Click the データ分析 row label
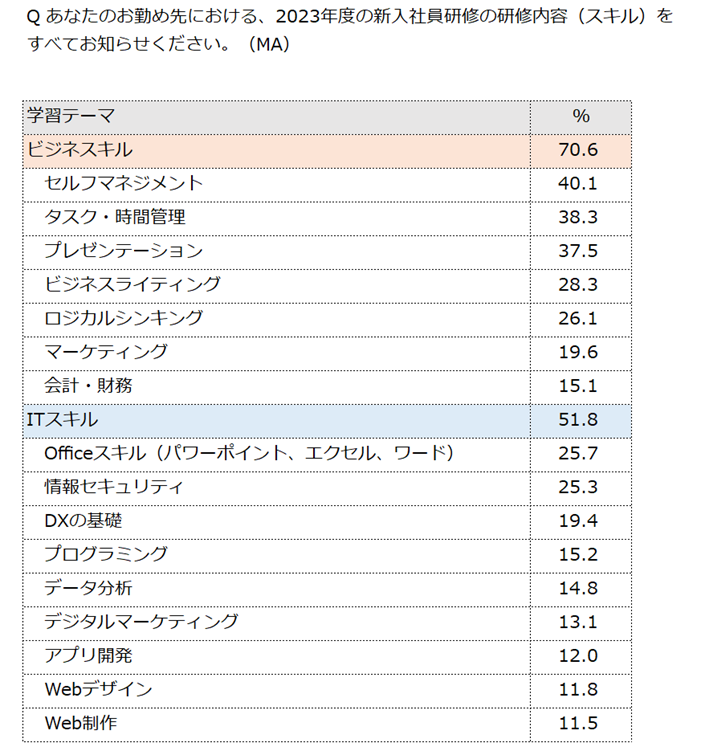701x751 pixels. pos(88,588)
